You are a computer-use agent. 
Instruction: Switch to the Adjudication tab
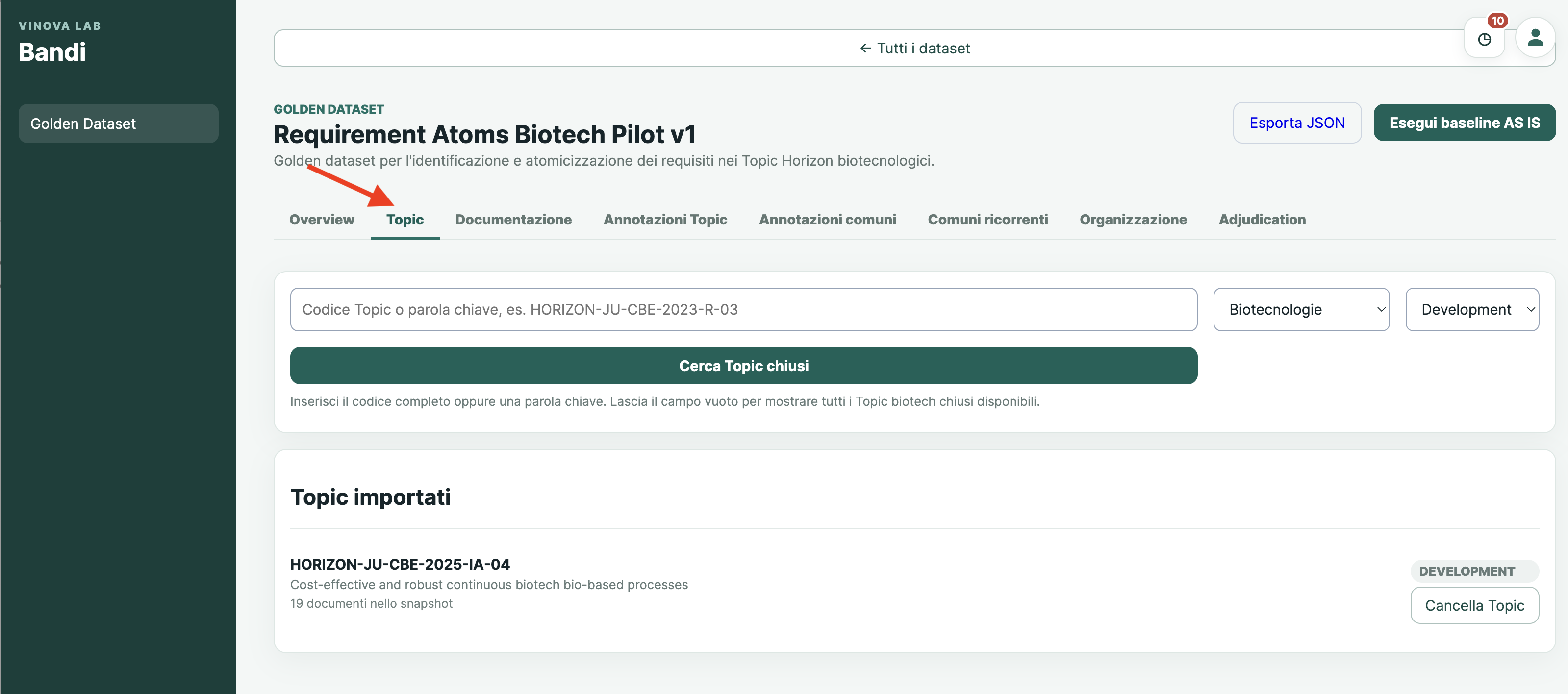coord(1262,220)
